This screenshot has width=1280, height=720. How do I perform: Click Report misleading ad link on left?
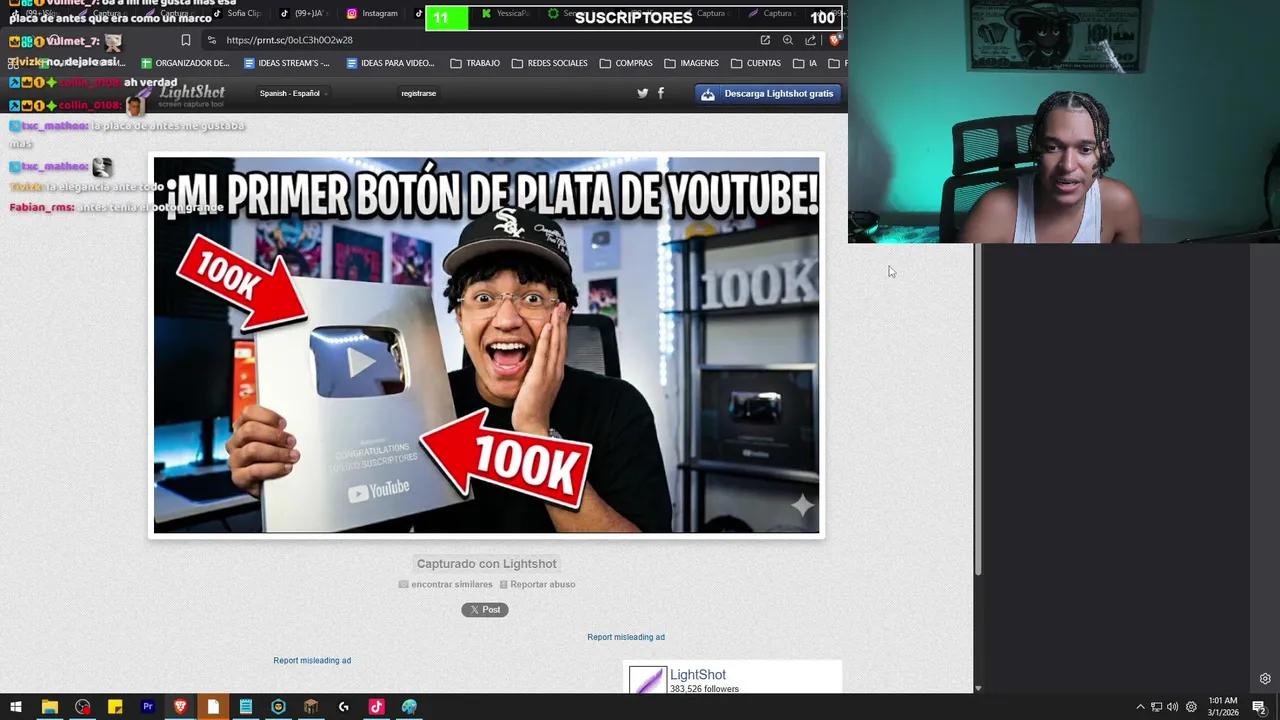(312, 660)
